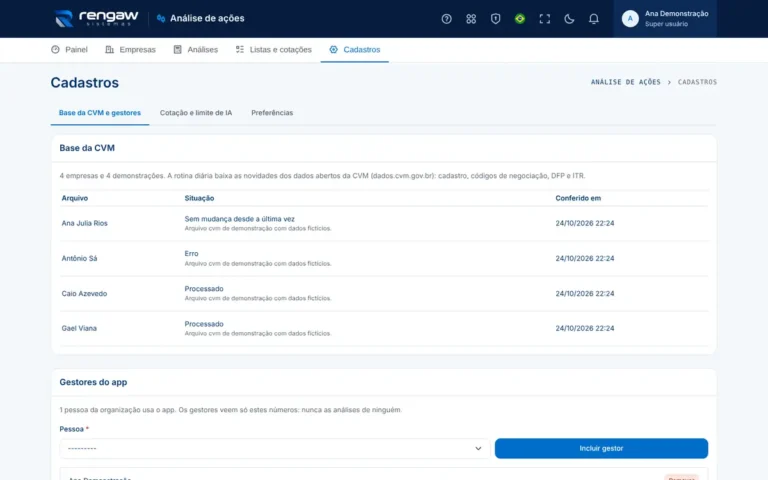Image resolution: width=768 pixels, height=480 pixels.
Task: Click the Brazil flag language icon
Action: coord(520,19)
